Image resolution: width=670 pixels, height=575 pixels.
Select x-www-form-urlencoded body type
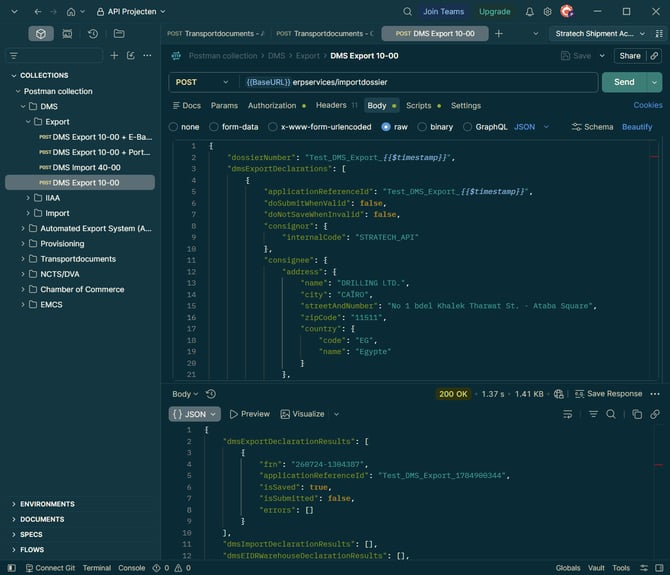[273, 127]
